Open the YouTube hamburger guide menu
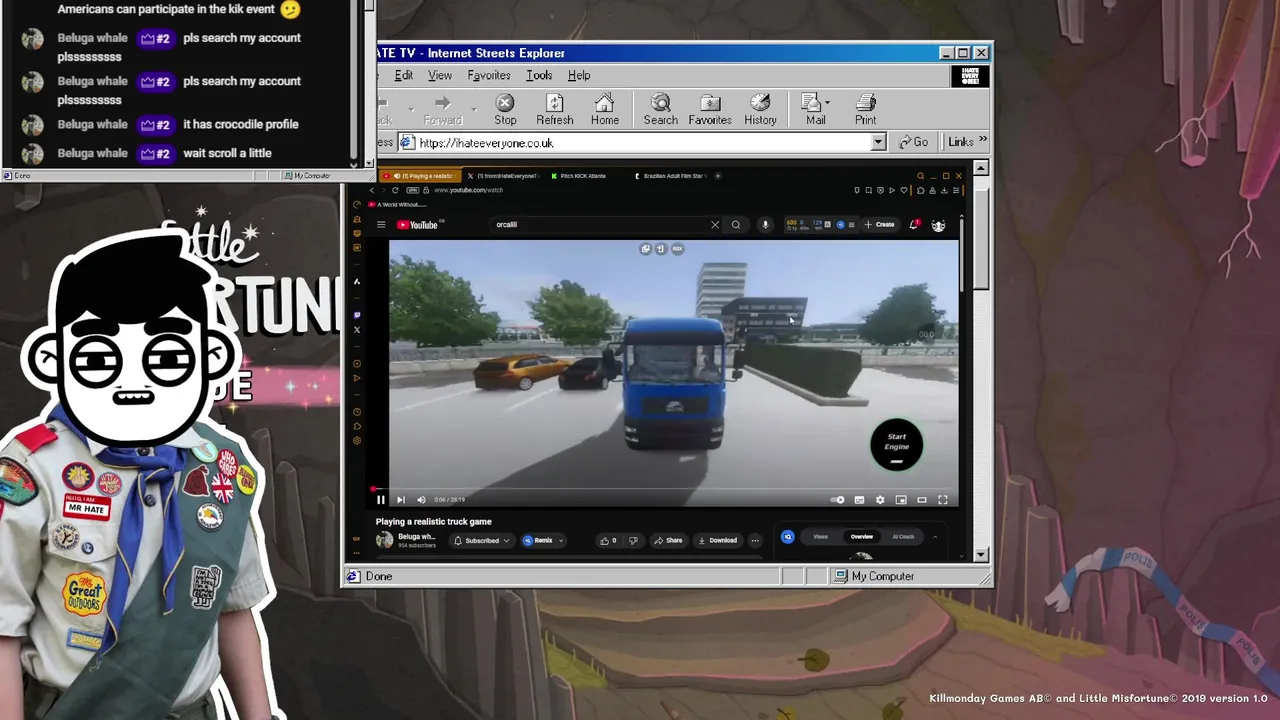The height and width of the screenshot is (720, 1280). [x=381, y=225]
